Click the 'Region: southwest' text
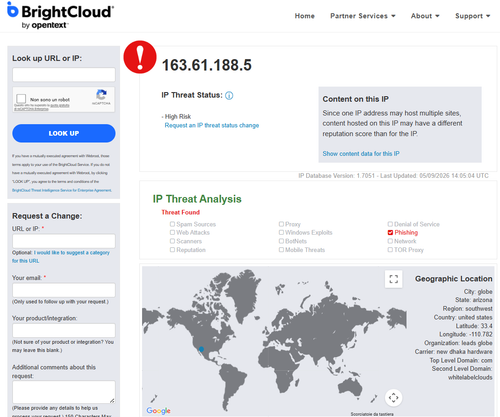Image resolution: width=500 pixels, height=417 pixels. pyautogui.click(x=467, y=309)
